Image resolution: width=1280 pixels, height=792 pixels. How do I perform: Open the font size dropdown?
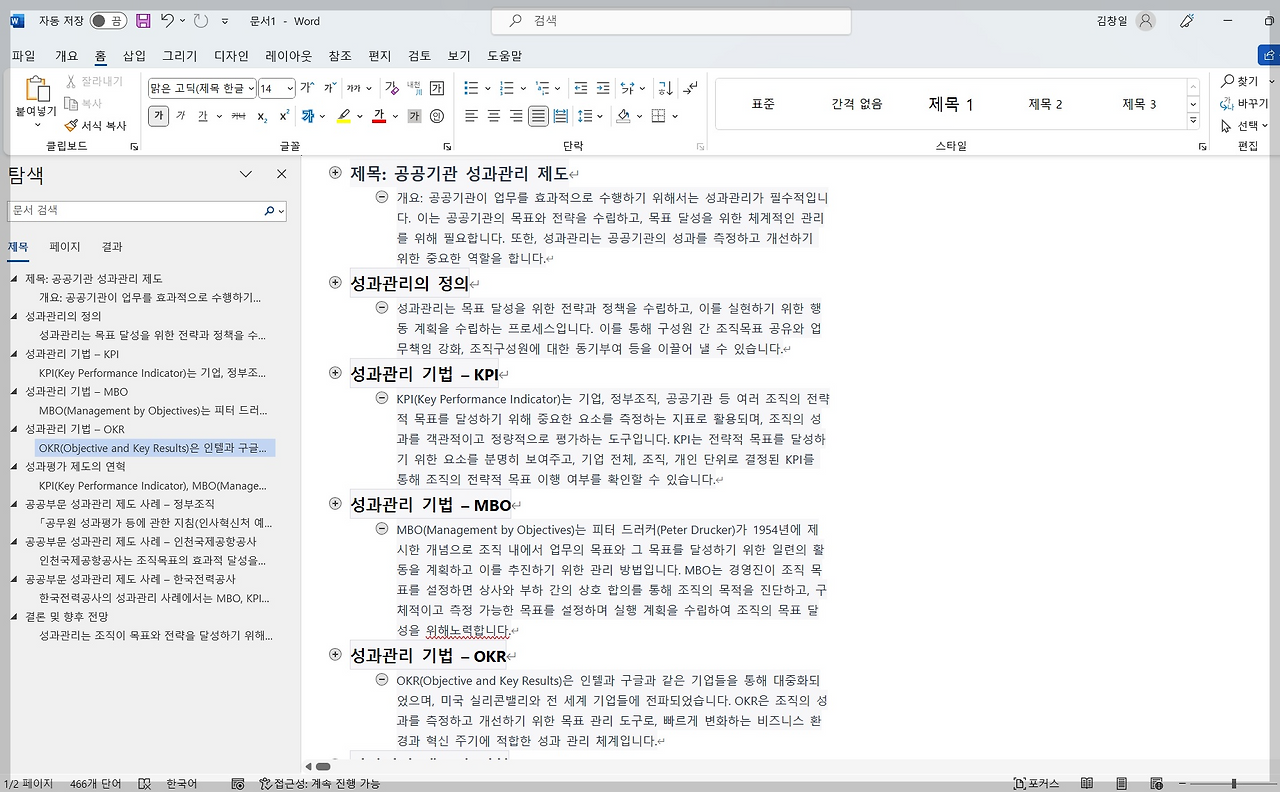[x=290, y=88]
